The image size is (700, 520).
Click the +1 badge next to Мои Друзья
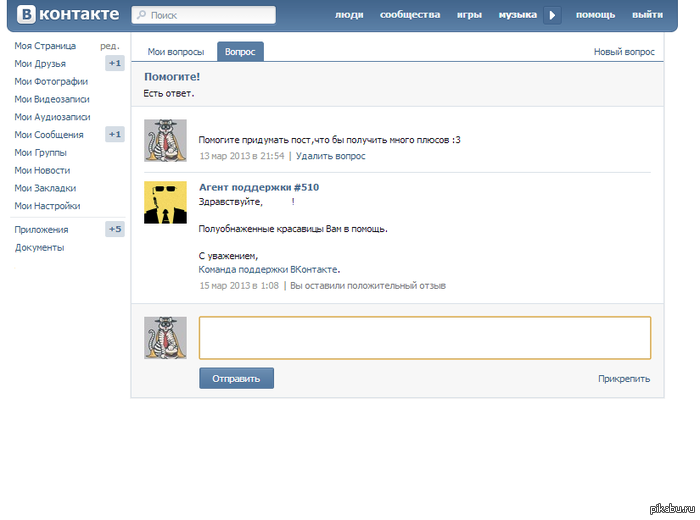[x=115, y=64]
